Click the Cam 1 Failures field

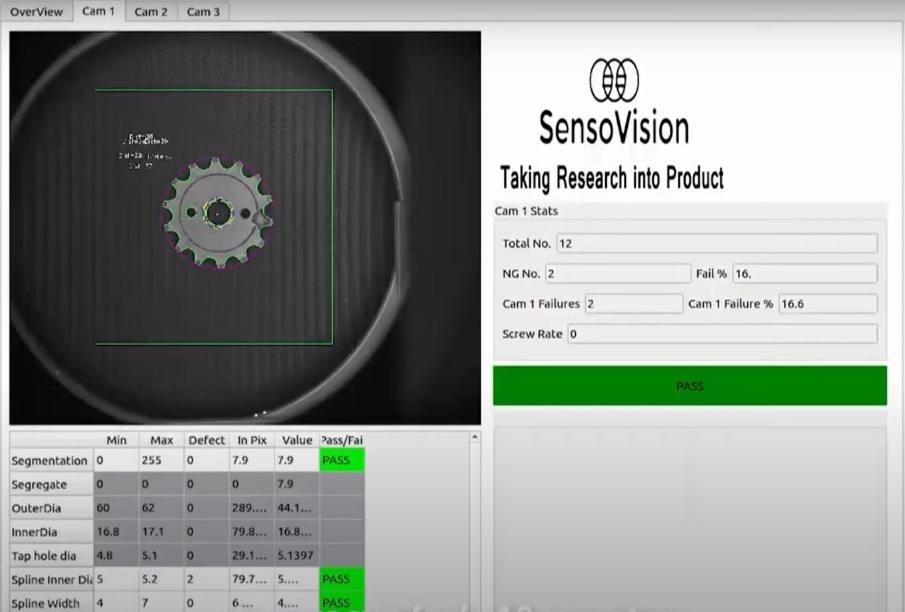click(x=634, y=304)
